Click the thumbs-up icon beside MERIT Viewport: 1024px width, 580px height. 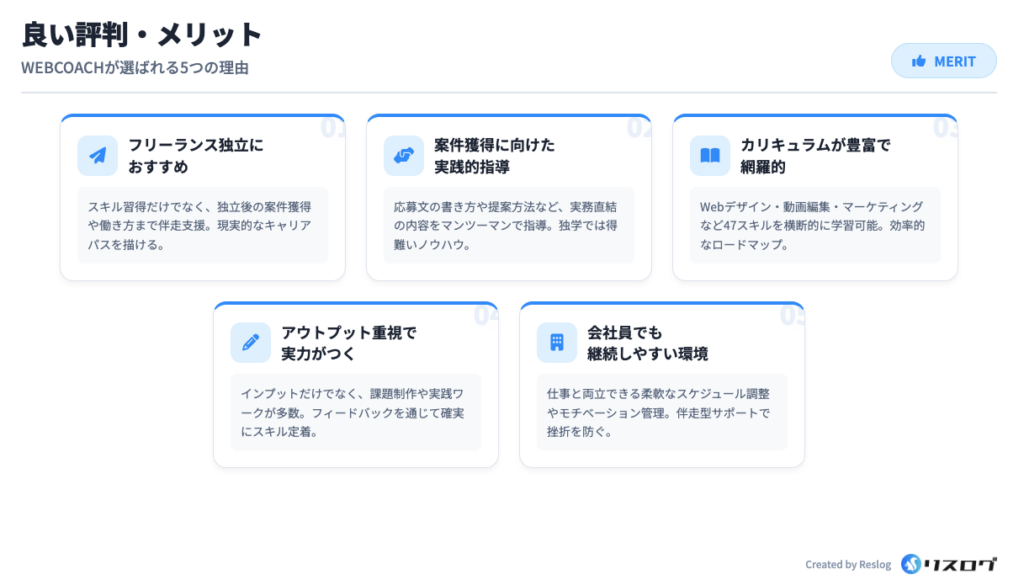(918, 61)
